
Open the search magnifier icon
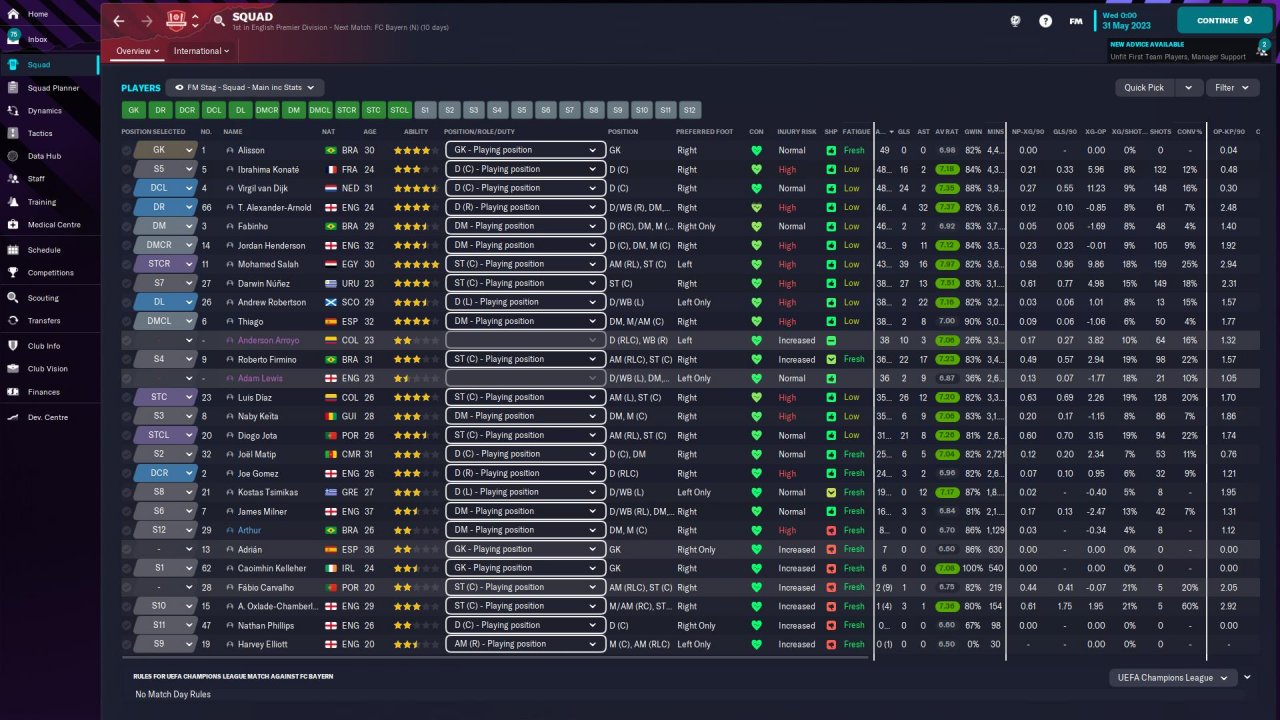coord(219,20)
